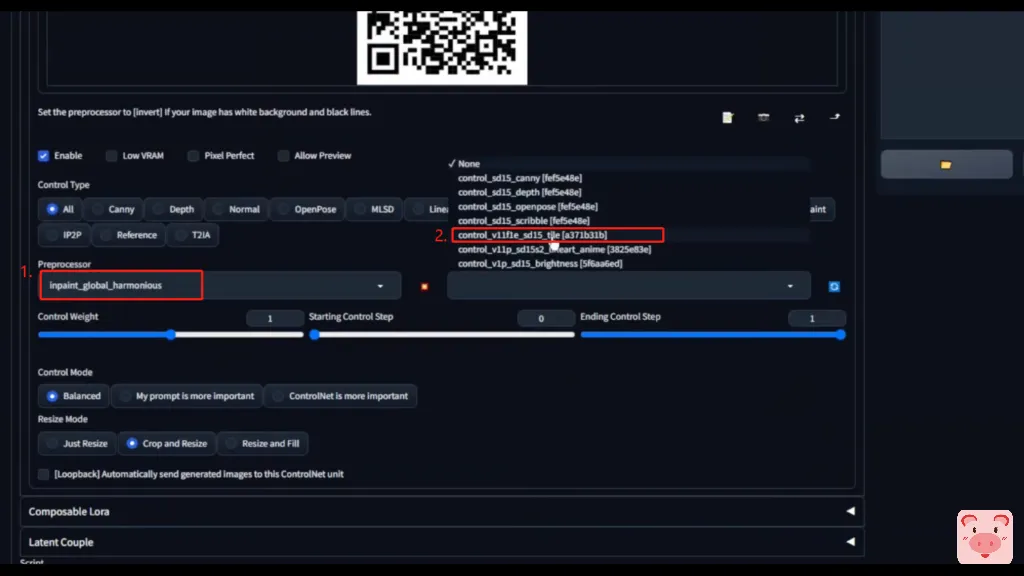Viewport: 1024px width, 576px height.
Task: Refresh the ControlNet model list
Action: click(834, 286)
